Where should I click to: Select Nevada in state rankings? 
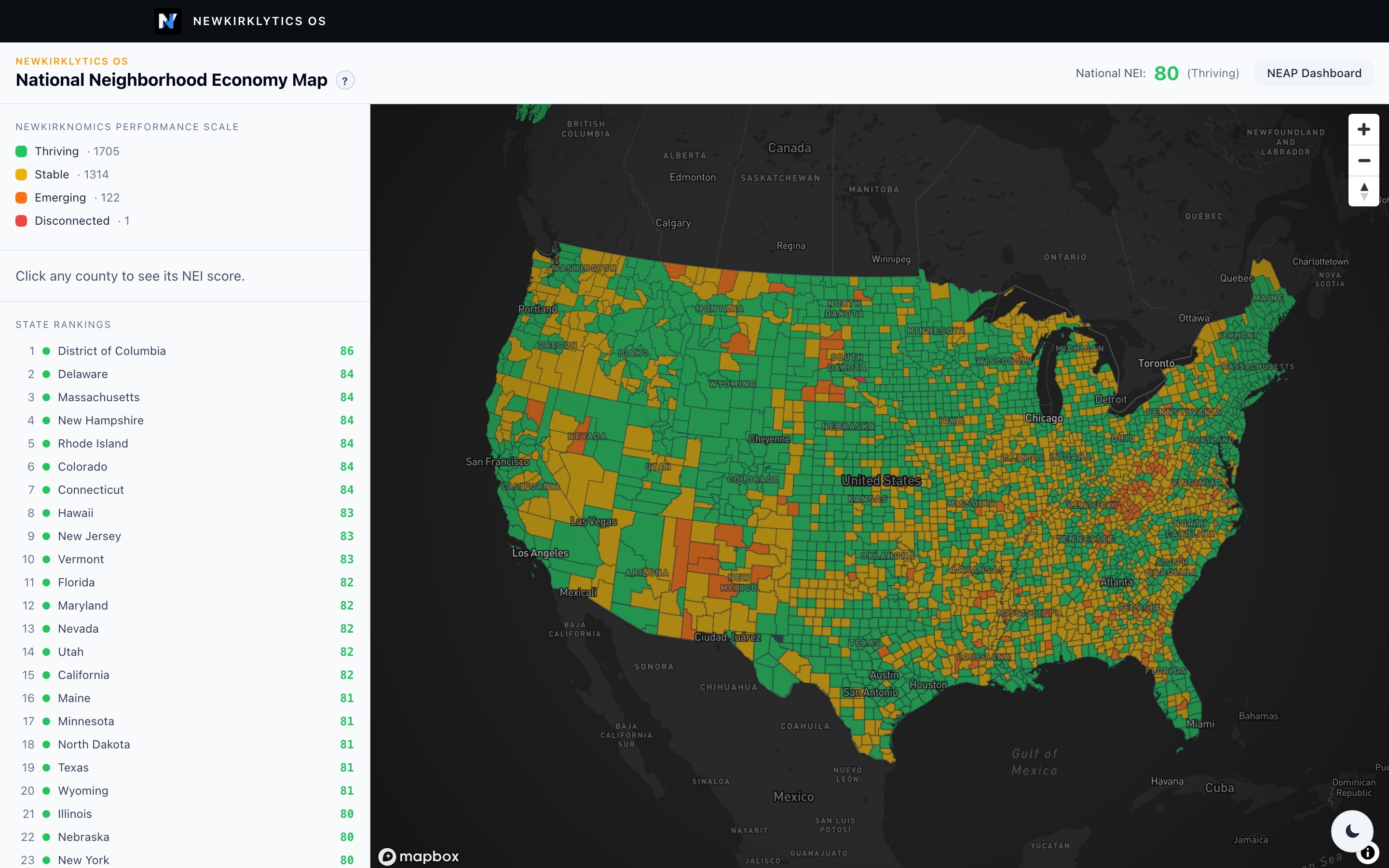tap(185, 629)
